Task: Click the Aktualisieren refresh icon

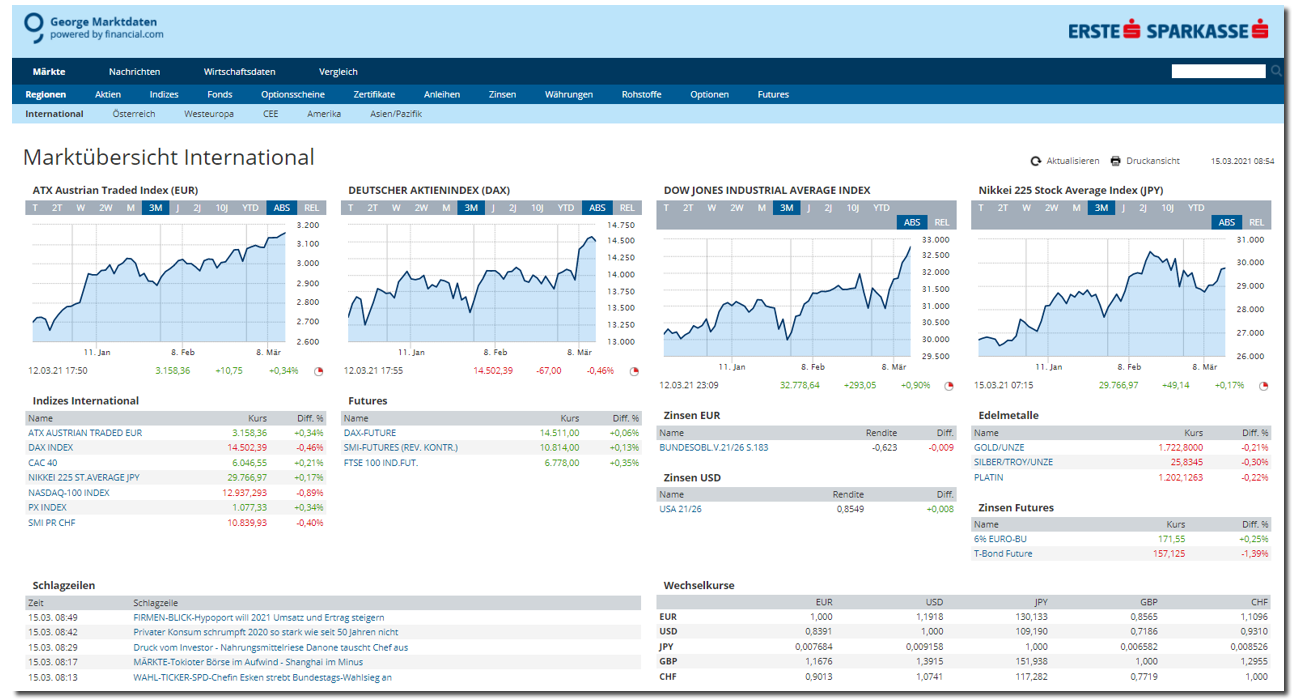Action: (1036, 161)
